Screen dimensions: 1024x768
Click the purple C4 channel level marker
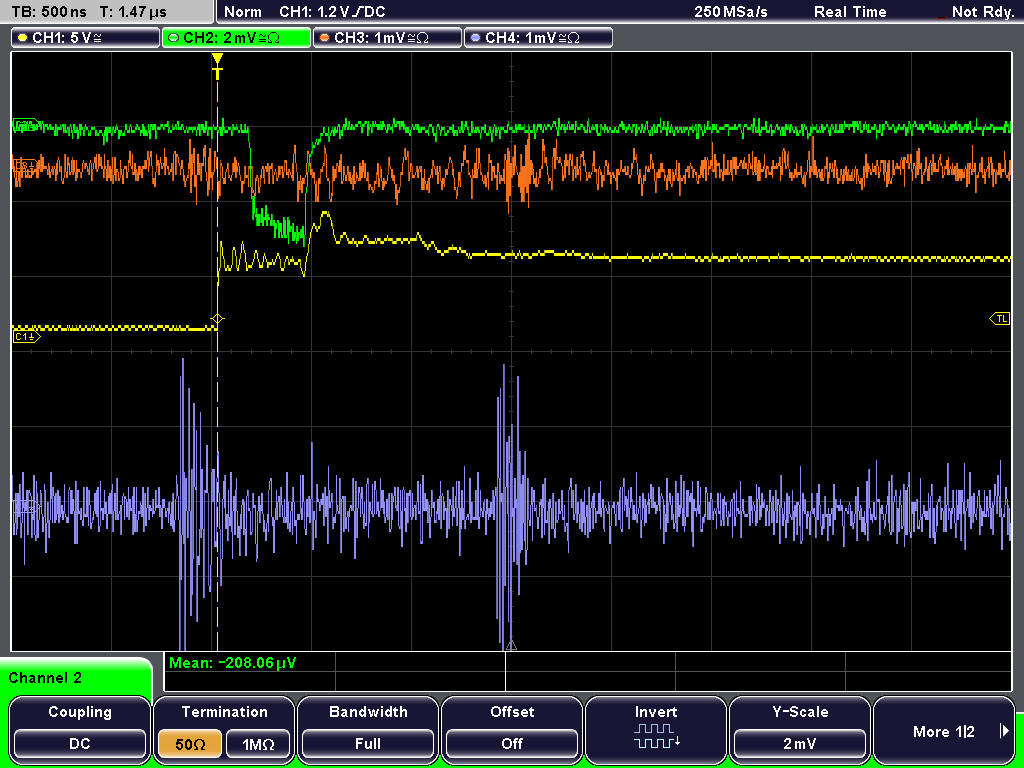tap(25, 505)
